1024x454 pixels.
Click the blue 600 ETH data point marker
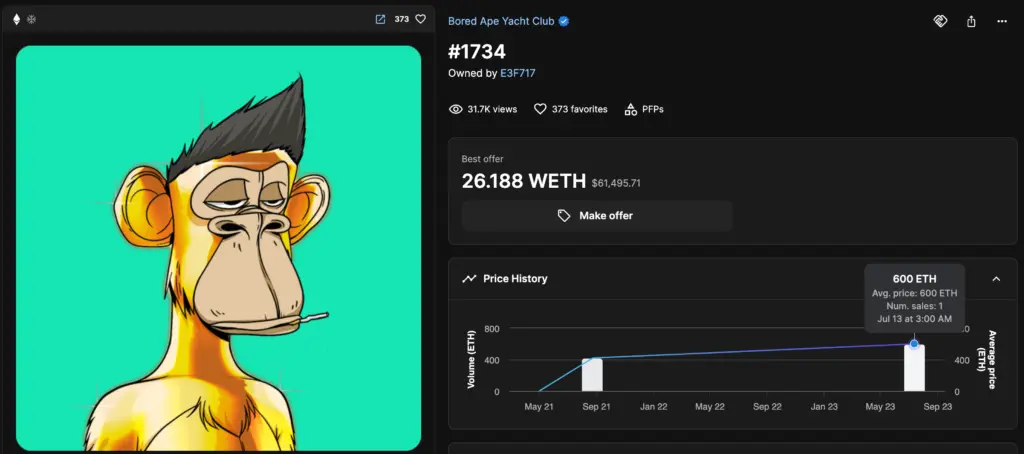[x=914, y=344]
